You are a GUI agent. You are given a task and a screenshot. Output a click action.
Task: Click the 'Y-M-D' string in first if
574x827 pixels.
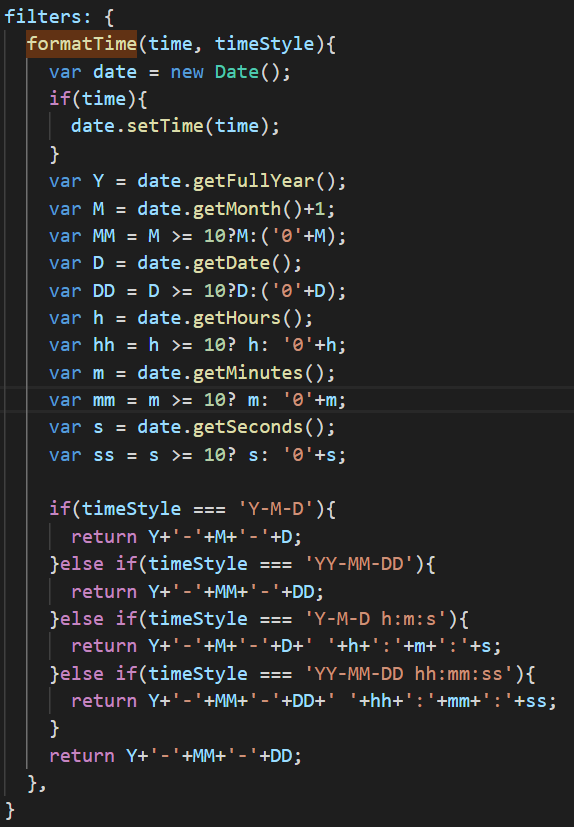[x=276, y=509]
